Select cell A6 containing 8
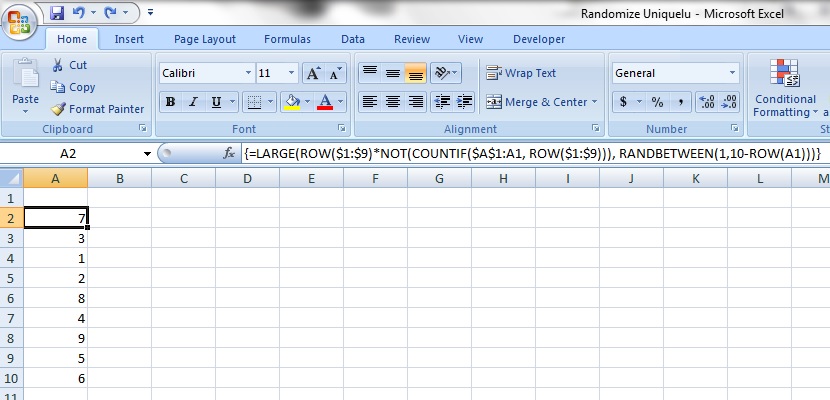 (x=55, y=299)
